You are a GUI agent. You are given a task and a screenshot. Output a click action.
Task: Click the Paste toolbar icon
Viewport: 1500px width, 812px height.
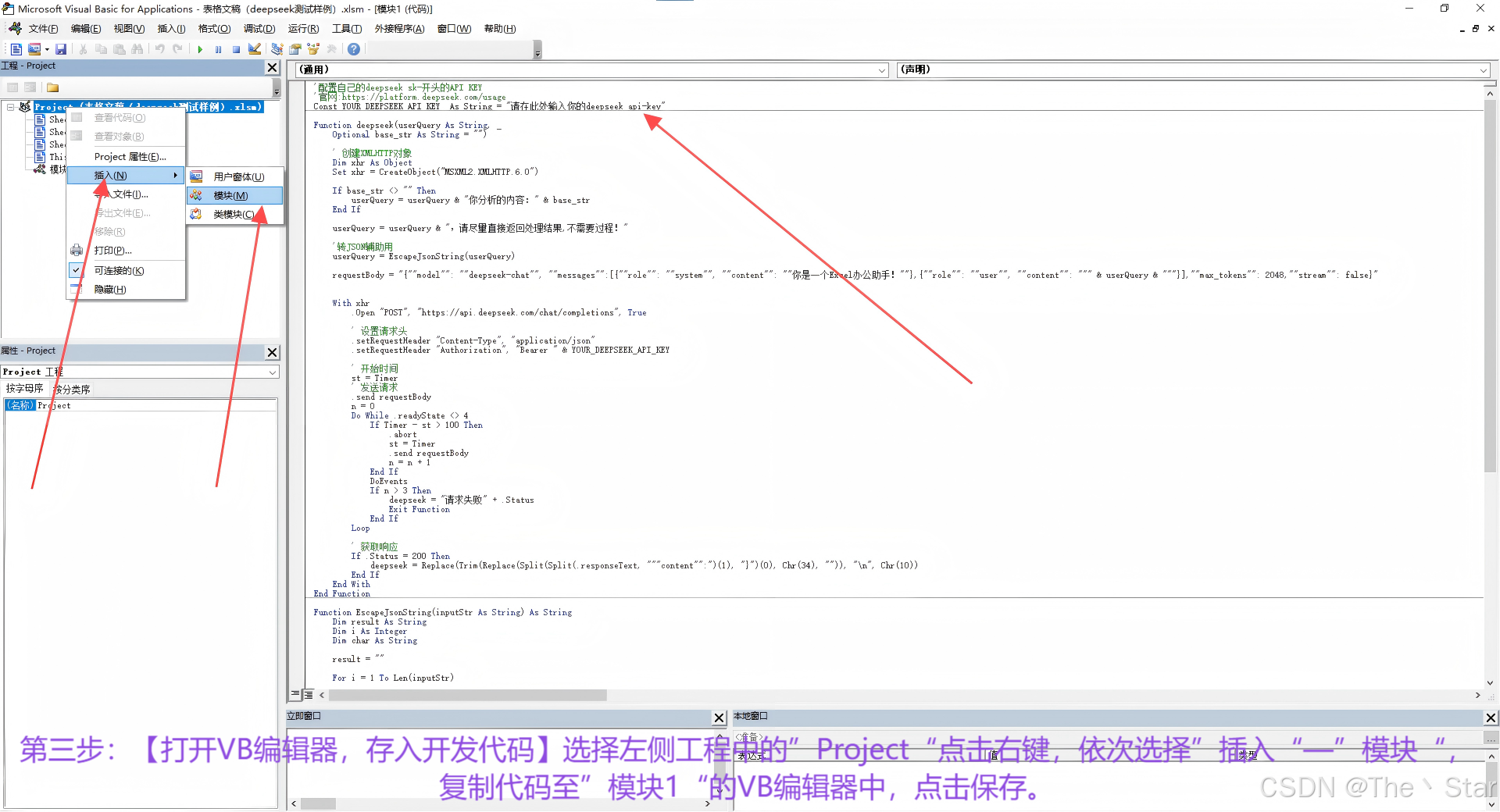[119, 49]
